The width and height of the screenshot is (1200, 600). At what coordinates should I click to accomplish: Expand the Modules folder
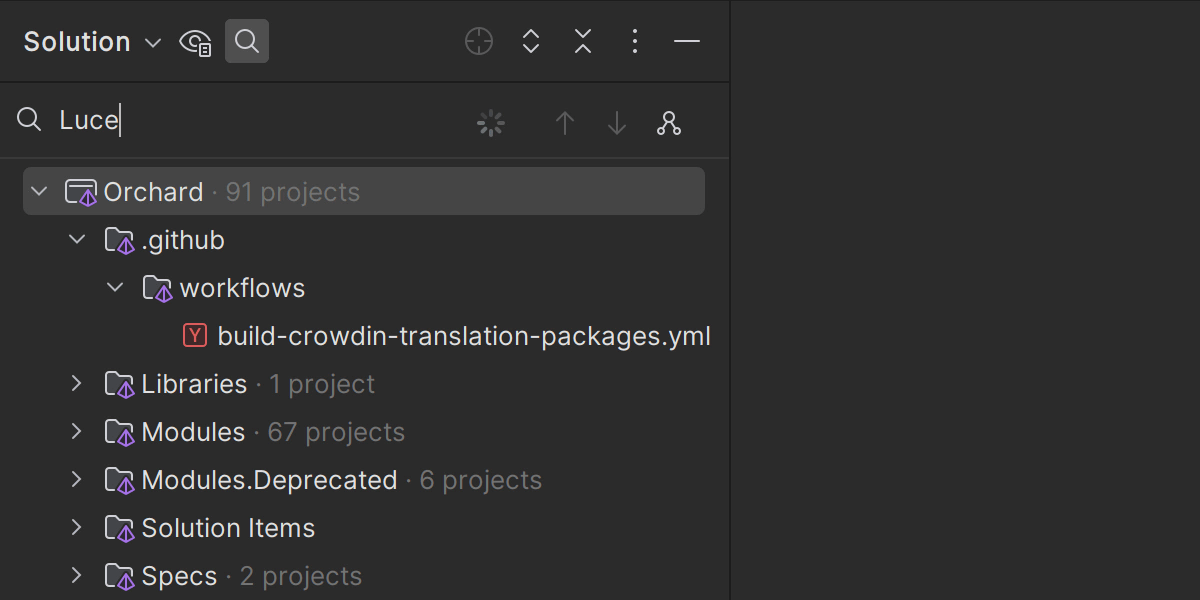(x=77, y=431)
